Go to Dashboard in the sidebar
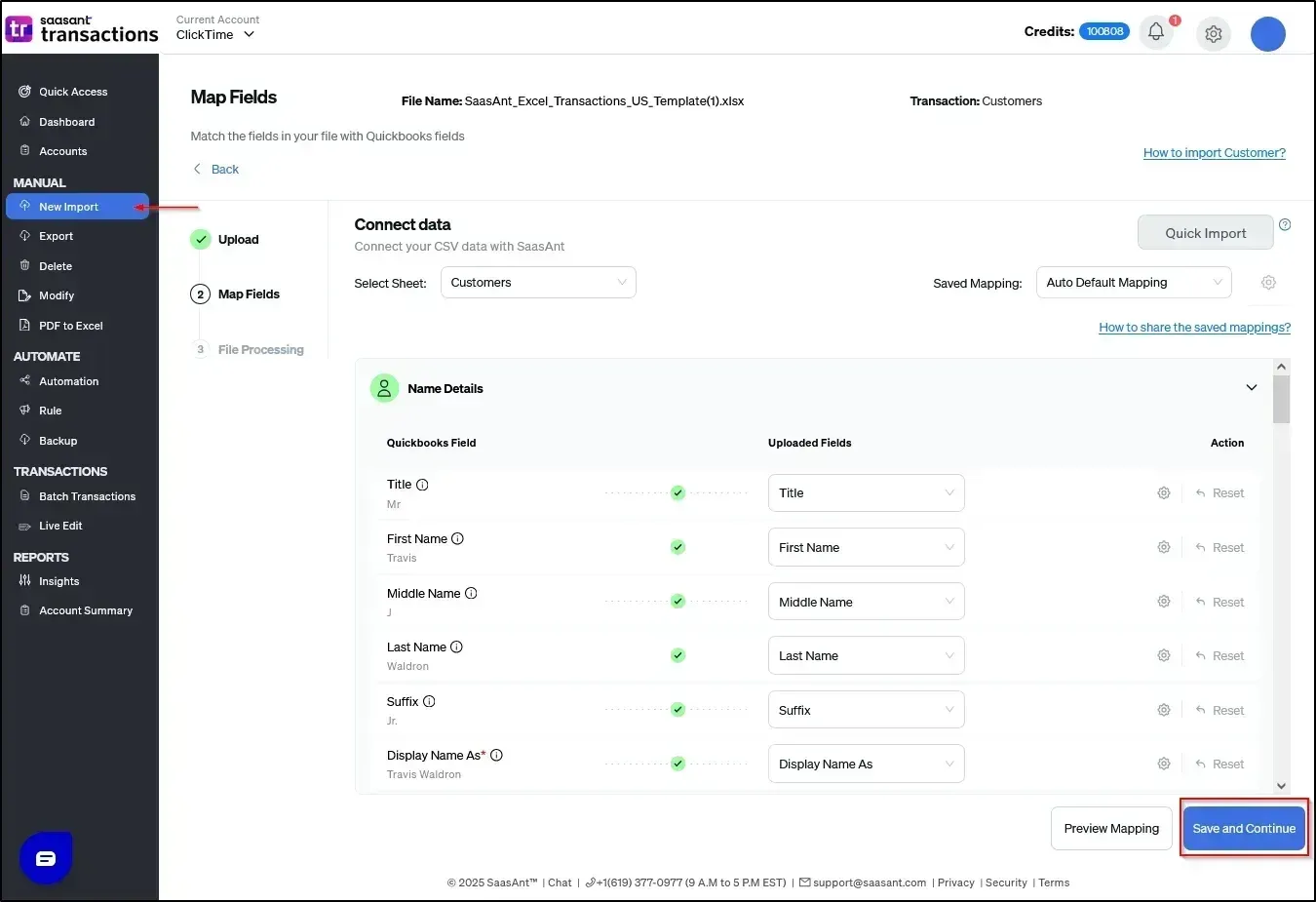Viewport: 1316px width, 902px height. pos(66,122)
